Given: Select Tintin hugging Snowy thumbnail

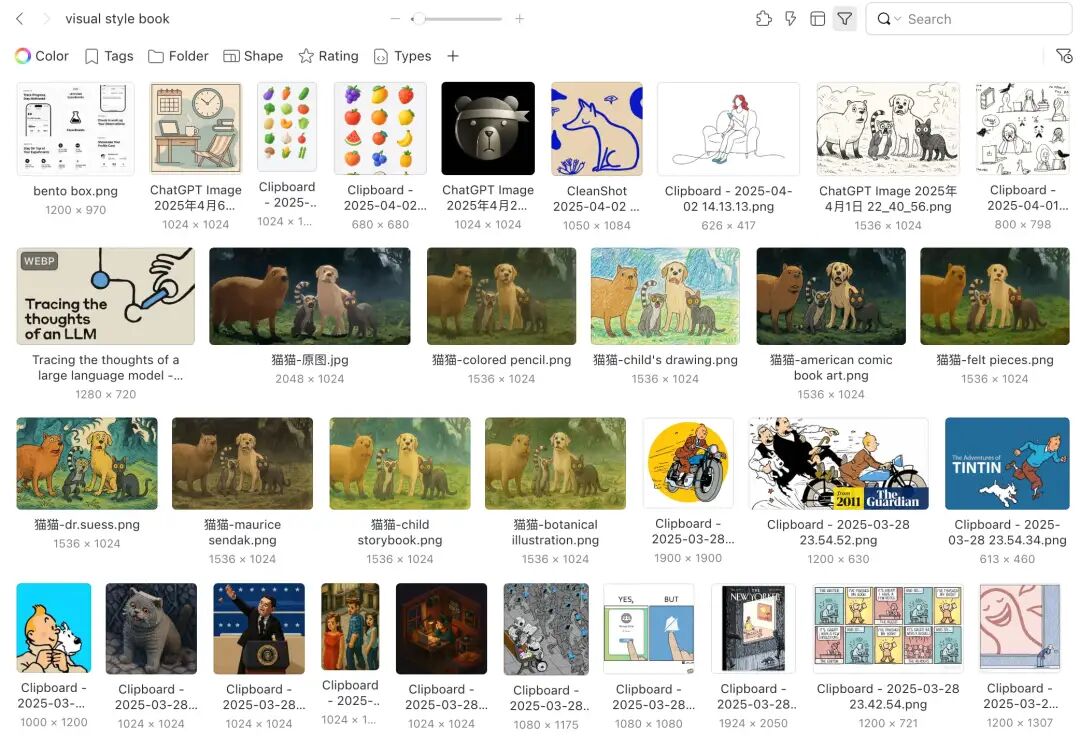Looking at the screenshot, I should pos(54,627).
